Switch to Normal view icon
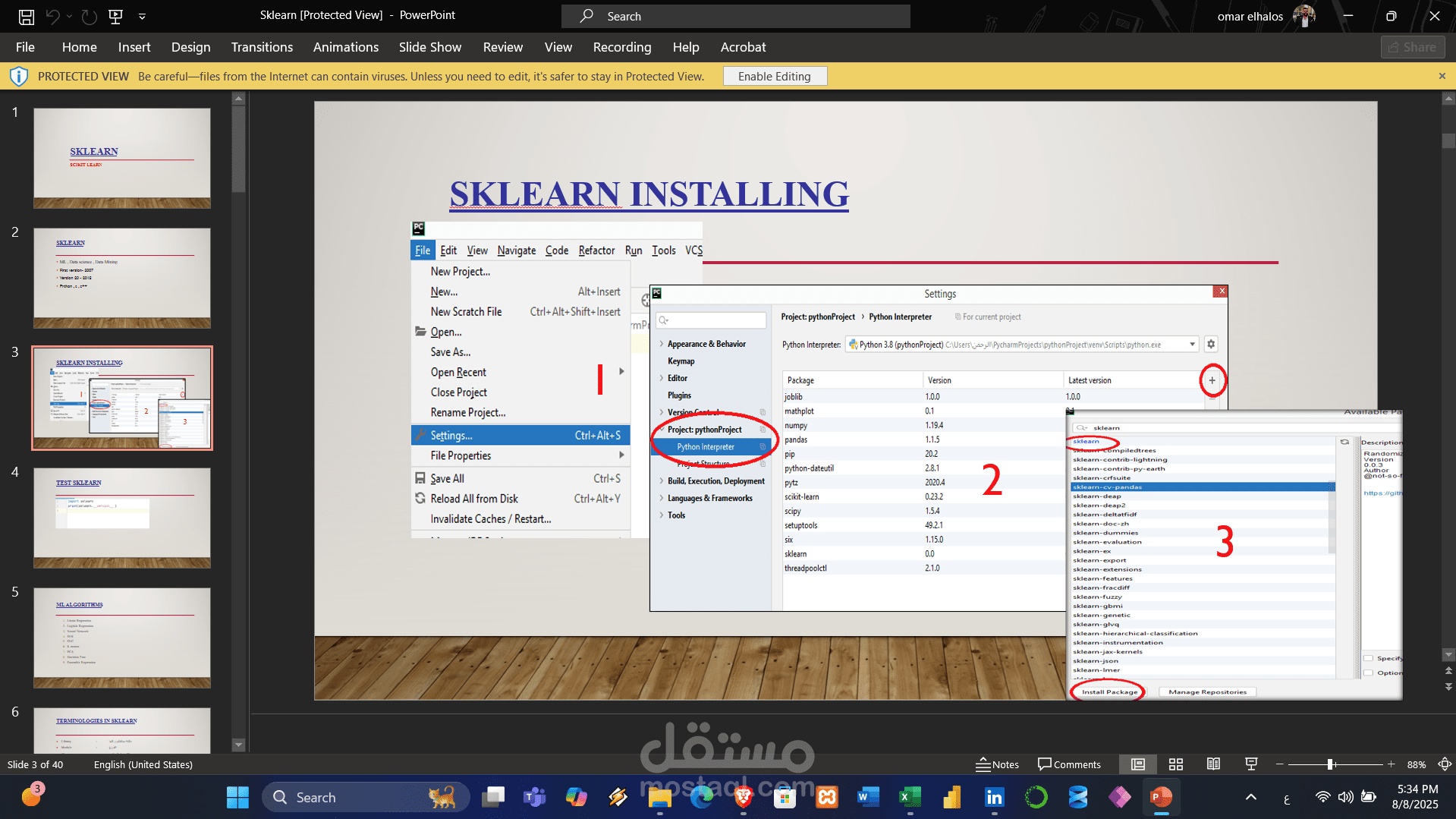 click(x=1138, y=764)
